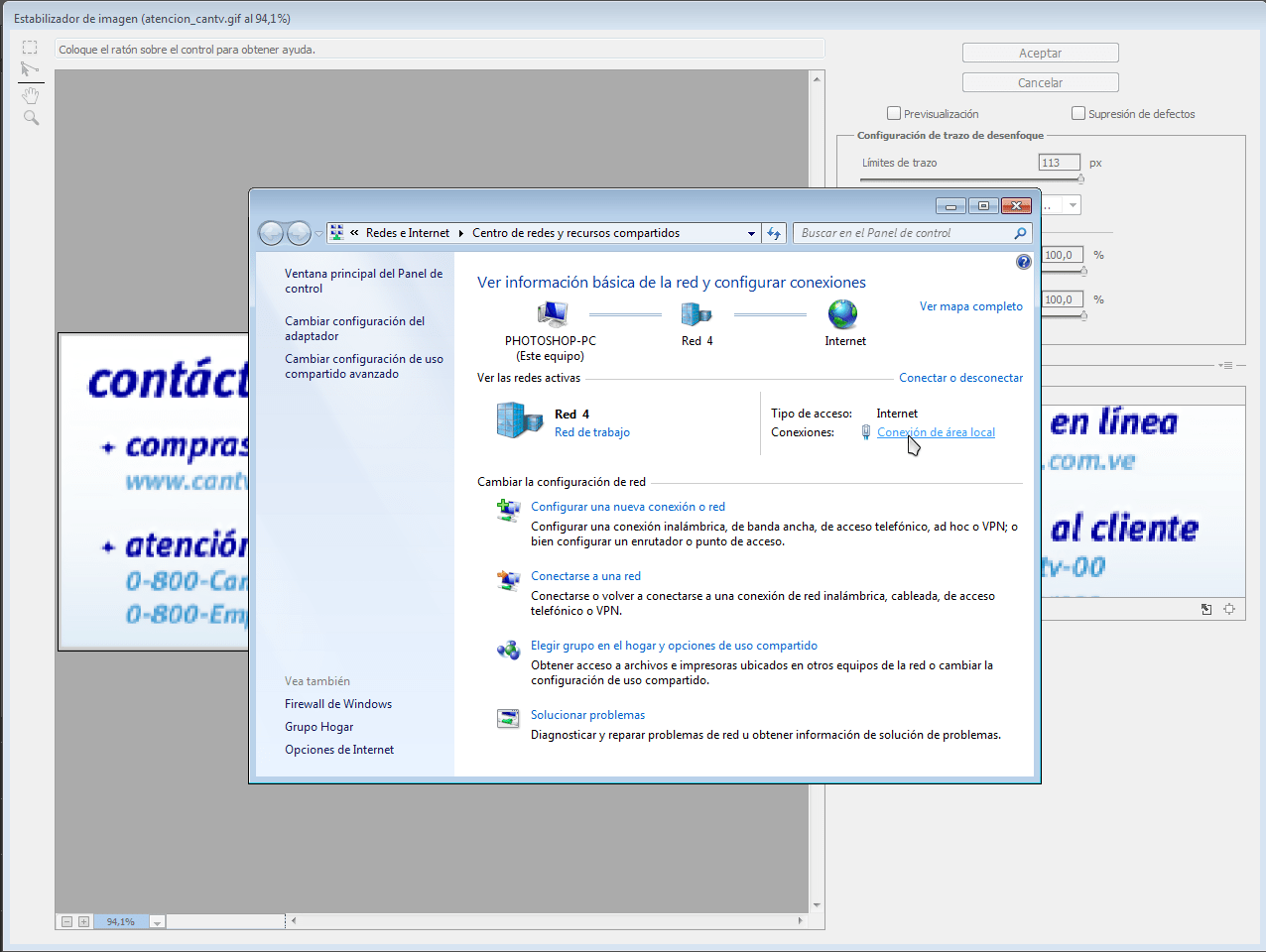Open the recent pages dropdown arrow
The width and height of the screenshot is (1266, 952).
[x=318, y=234]
